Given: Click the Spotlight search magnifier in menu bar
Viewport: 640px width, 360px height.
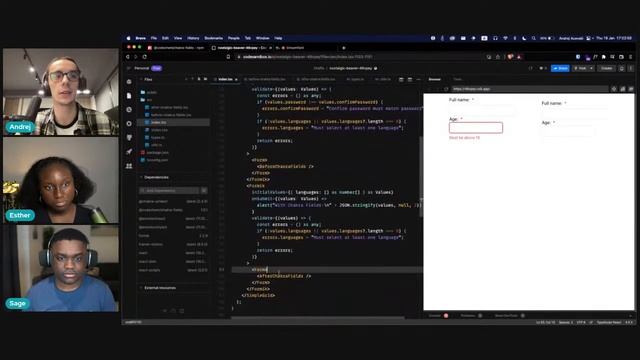Looking at the screenshot, I should tap(533, 38).
